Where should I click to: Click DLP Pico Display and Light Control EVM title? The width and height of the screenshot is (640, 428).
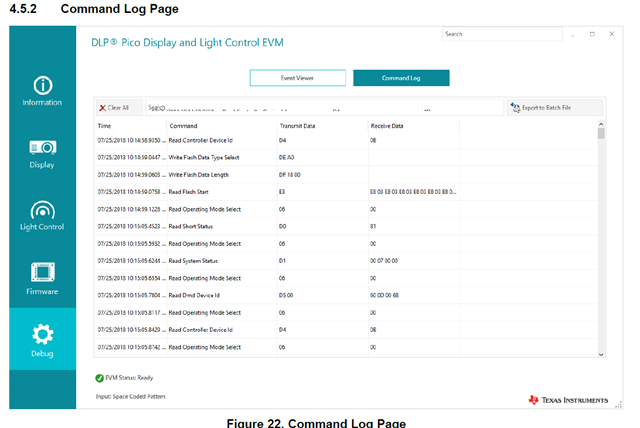(x=187, y=42)
